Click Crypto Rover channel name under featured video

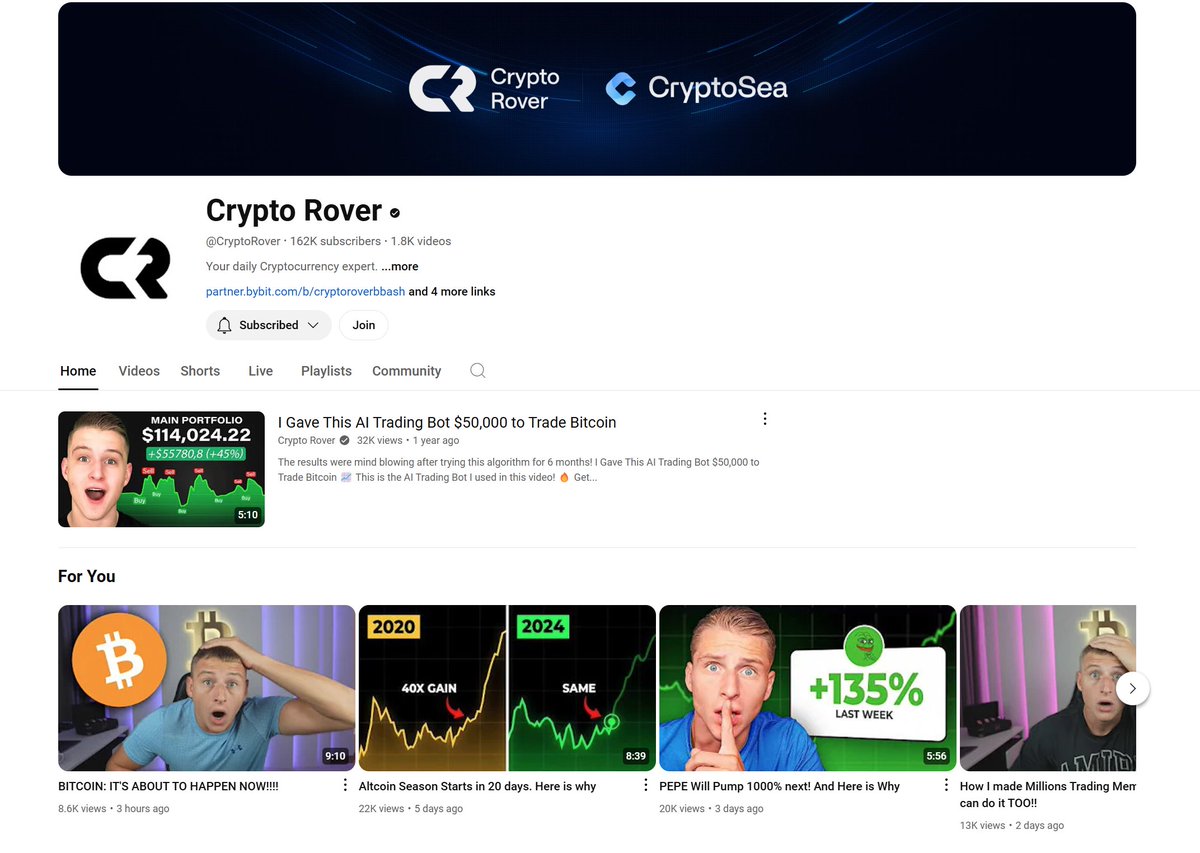tap(307, 440)
